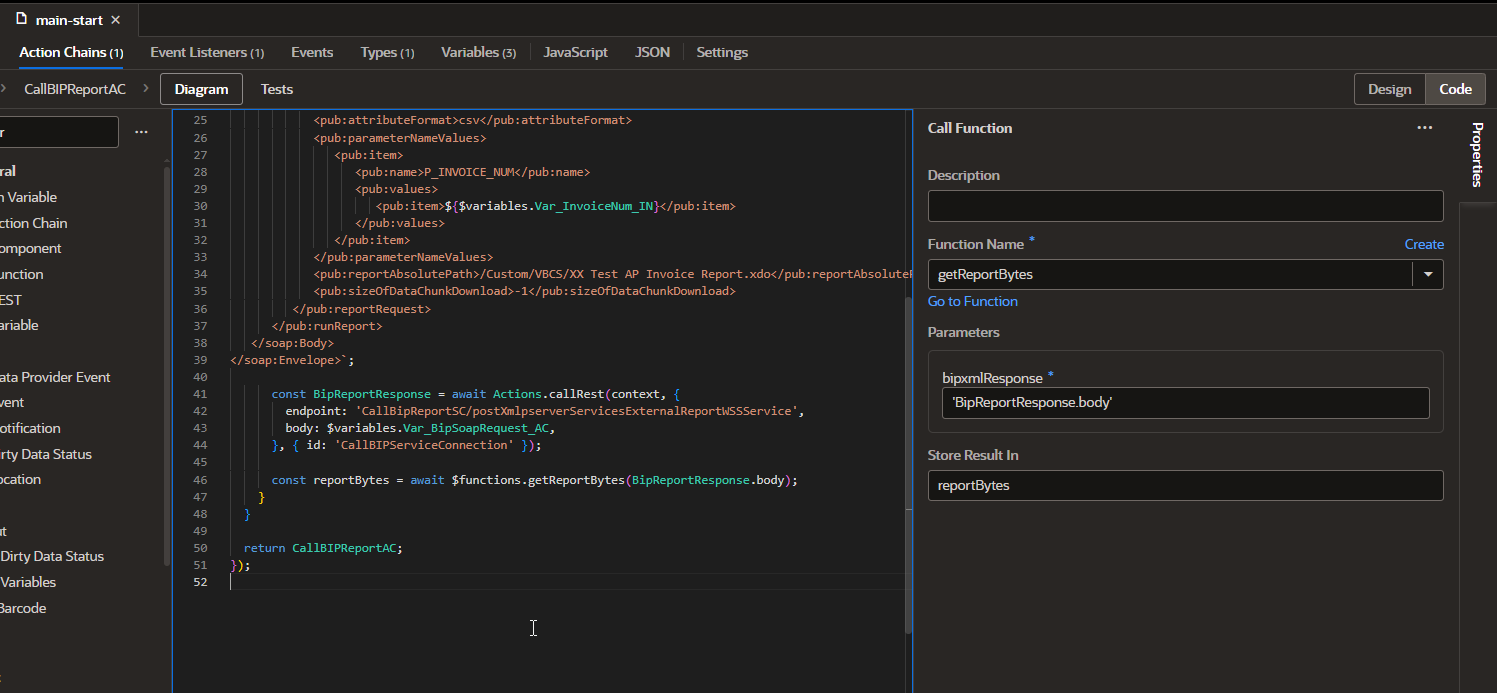Open the Settings tab
Image resolution: width=1497 pixels, height=693 pixels.
click(722, 52)
